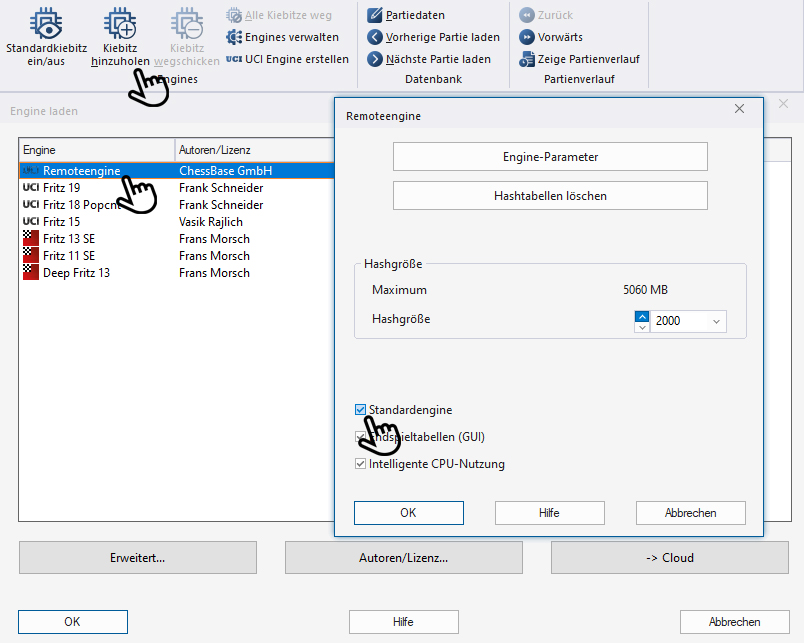Click the Hashgröße value field
Image resolution: width=804 pixels, height=643 pixels.
(x=678, y=322)
